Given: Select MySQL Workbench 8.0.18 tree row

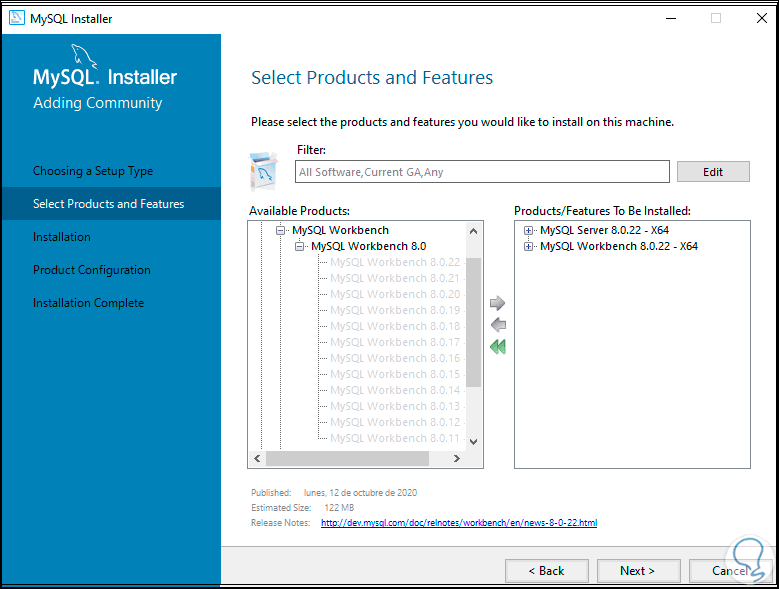Looking at the screenshot, I should click(x=395, y=326).
